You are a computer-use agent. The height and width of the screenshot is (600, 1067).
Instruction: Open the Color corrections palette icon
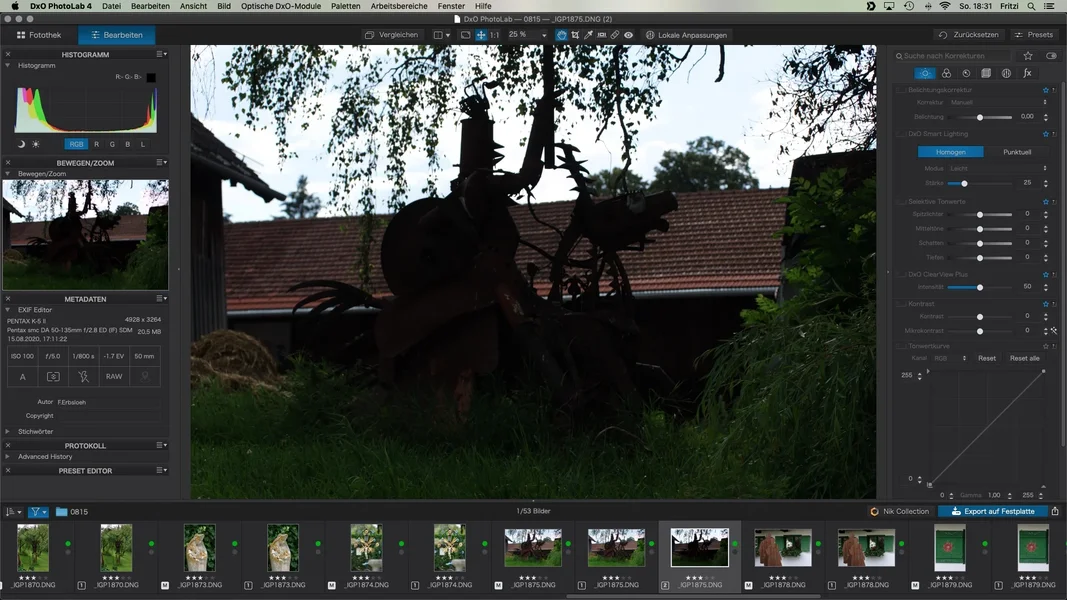(946, 73)
